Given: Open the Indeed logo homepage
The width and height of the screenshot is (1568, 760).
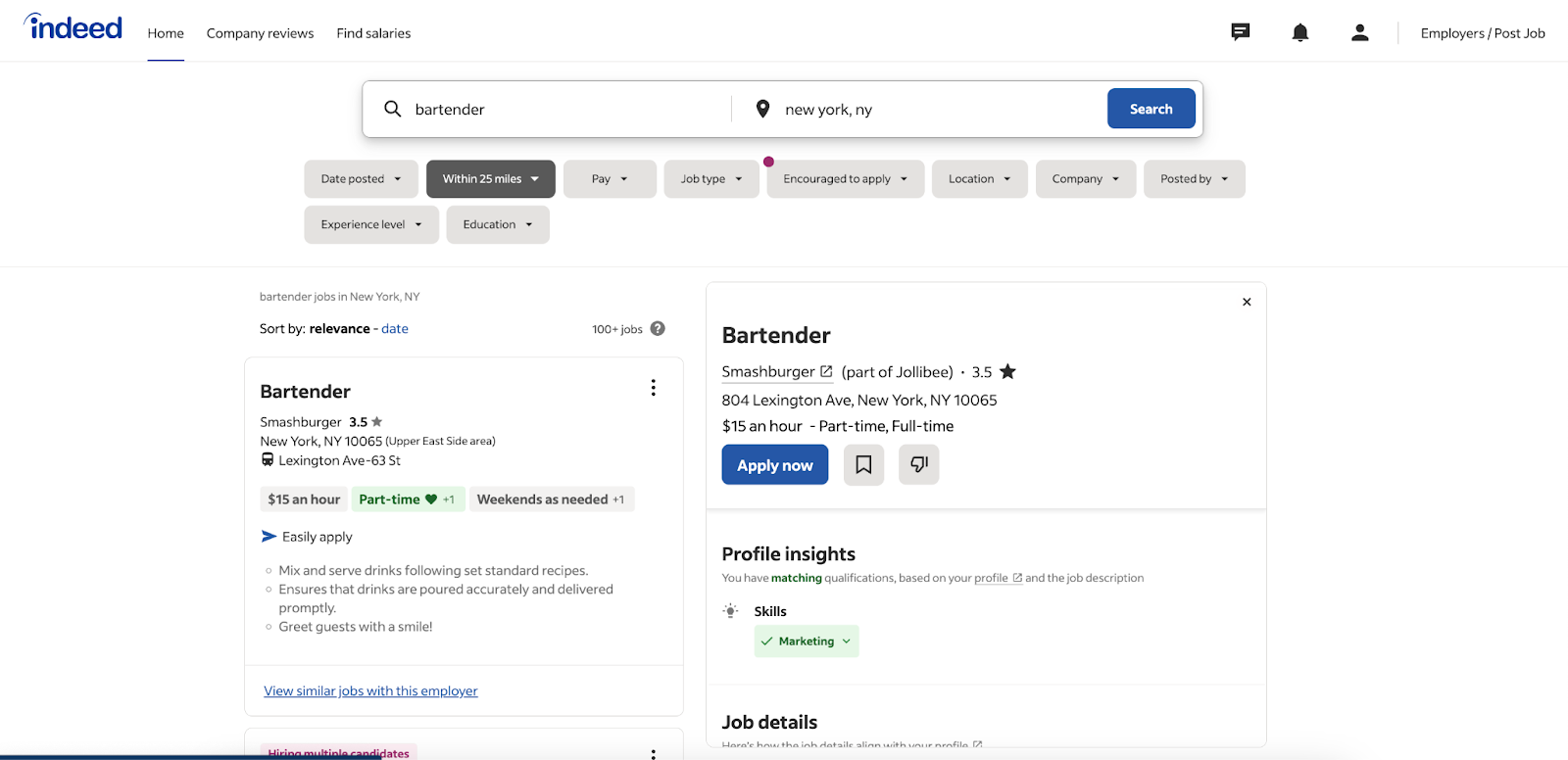Looking at the screenshot, I should [73, 26].
